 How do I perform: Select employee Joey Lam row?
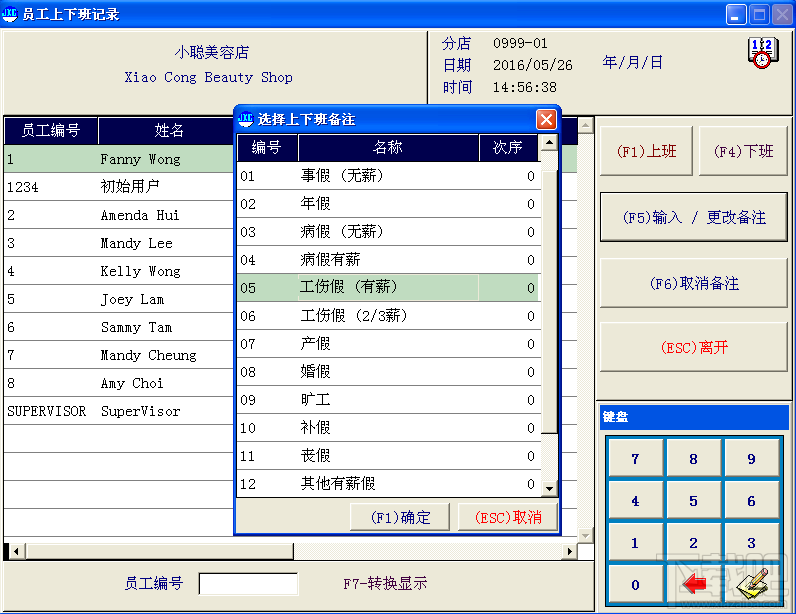coord(119,299)
